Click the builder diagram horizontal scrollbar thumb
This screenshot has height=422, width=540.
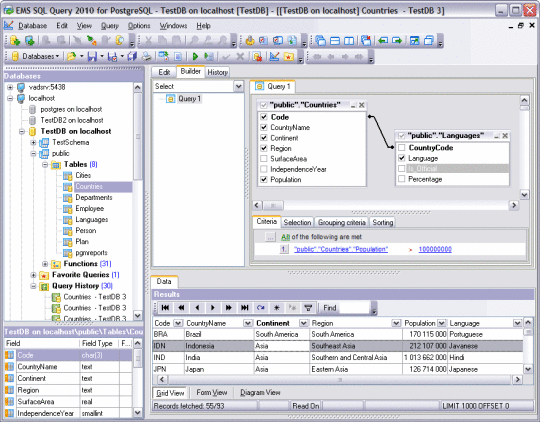coord(273,205)
